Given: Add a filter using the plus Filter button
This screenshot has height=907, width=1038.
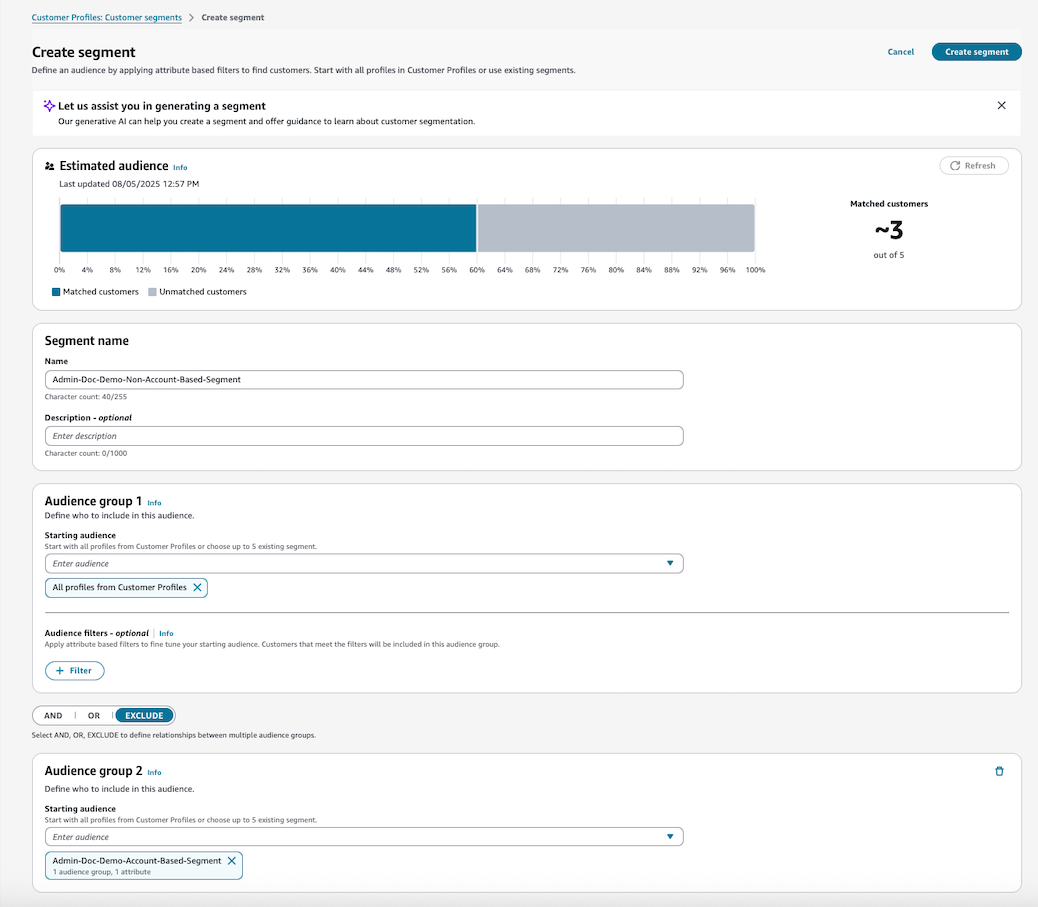Looking at the screenshot, I should 74,670.
